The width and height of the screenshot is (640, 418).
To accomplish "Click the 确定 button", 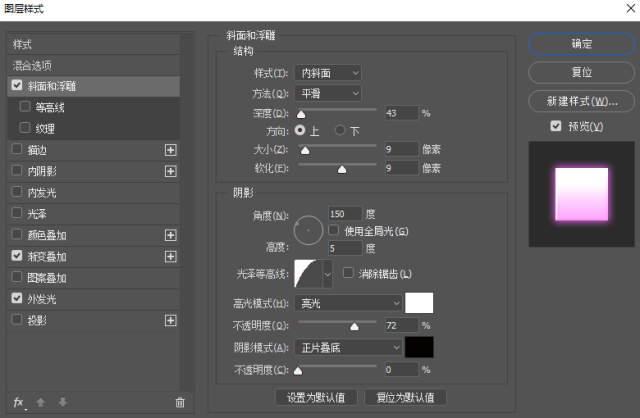I will click(581, 44).
